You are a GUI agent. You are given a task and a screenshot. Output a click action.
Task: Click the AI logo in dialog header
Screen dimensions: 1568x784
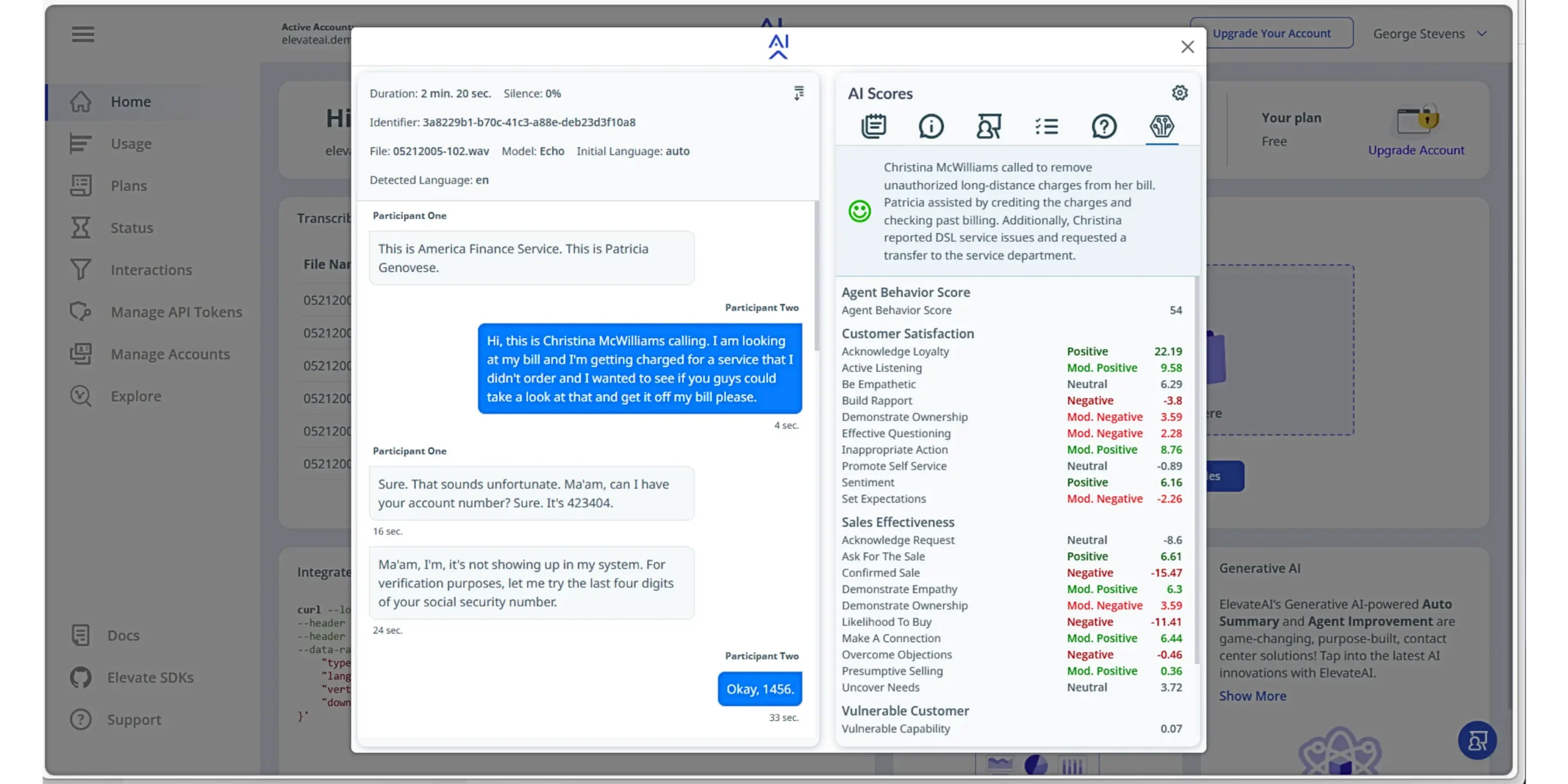pyautogui.click(x=778, y=47)
